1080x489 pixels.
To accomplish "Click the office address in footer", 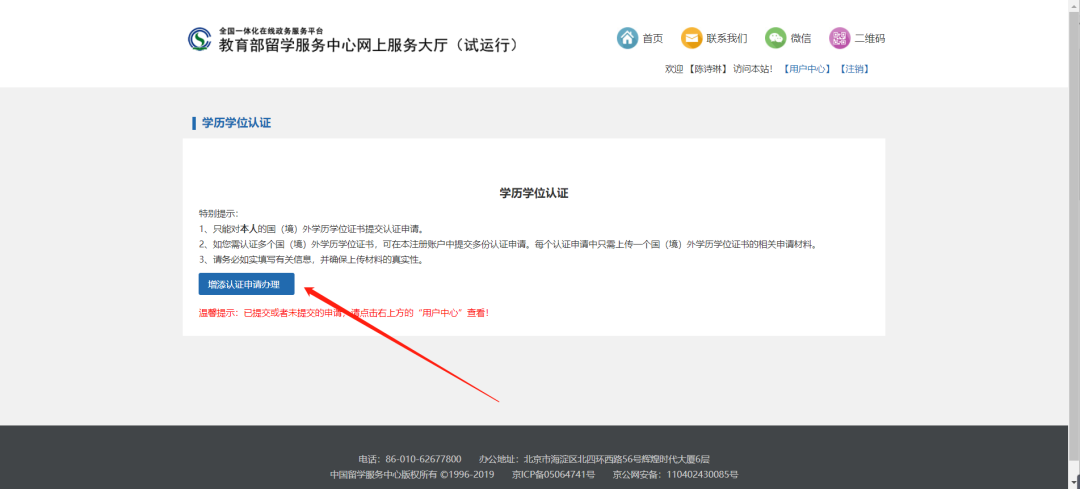I will [594, 459].
